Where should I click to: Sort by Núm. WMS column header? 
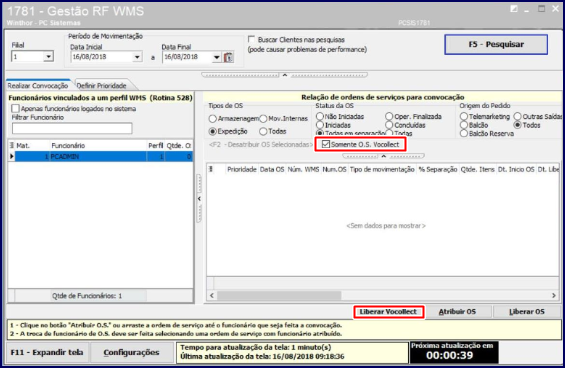303,169
